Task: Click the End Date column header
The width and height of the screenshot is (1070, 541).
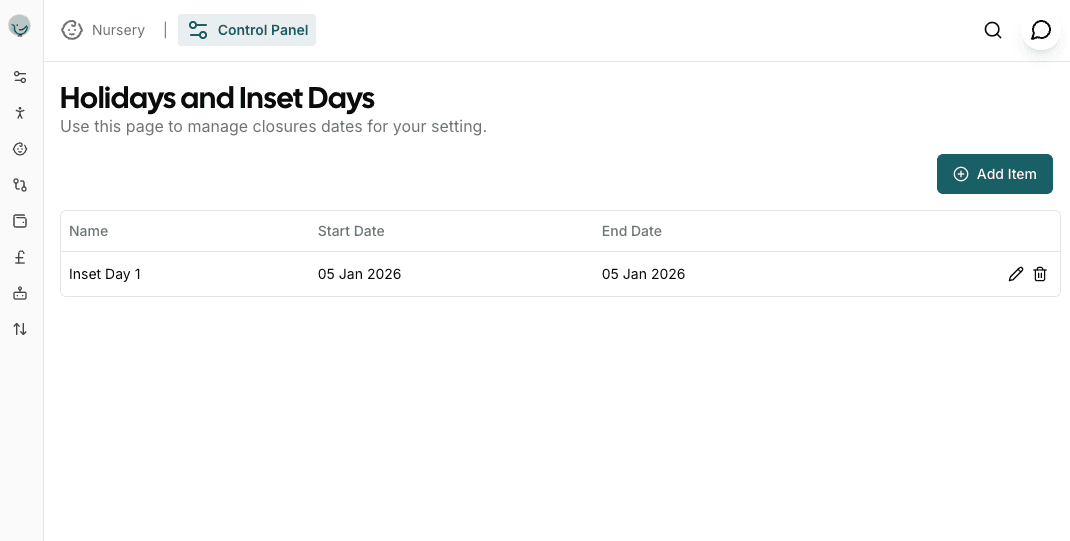Action: coord(632,231)
